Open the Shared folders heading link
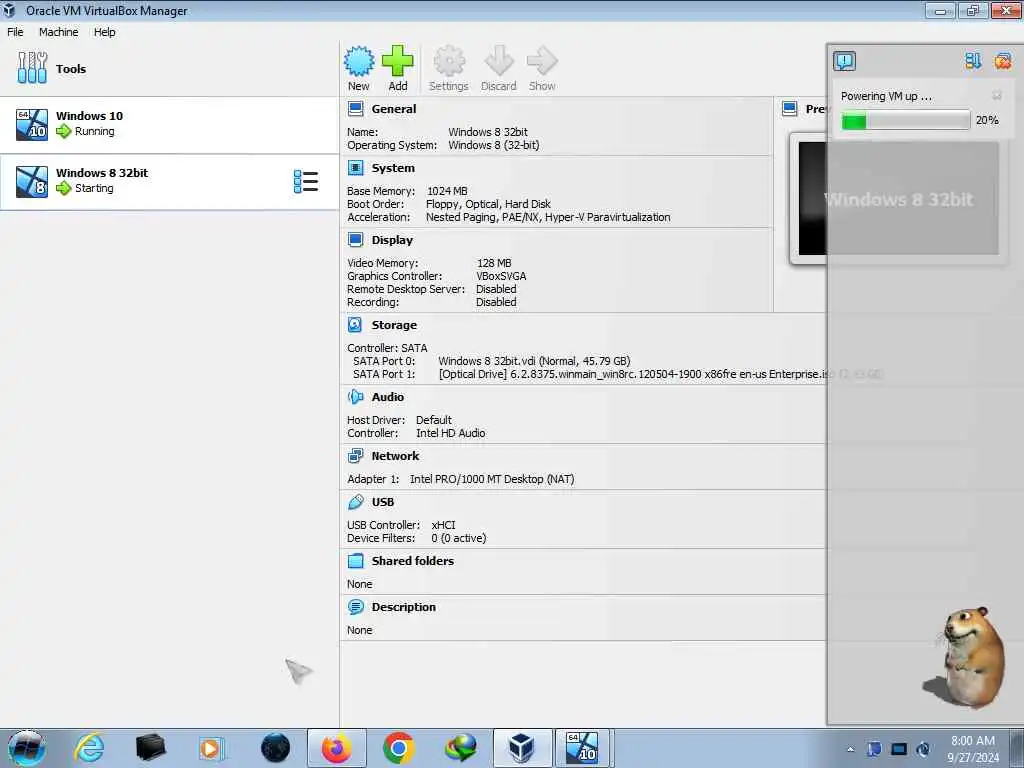The height and width of the screenshot is (768, 1024). pos(413,561)
